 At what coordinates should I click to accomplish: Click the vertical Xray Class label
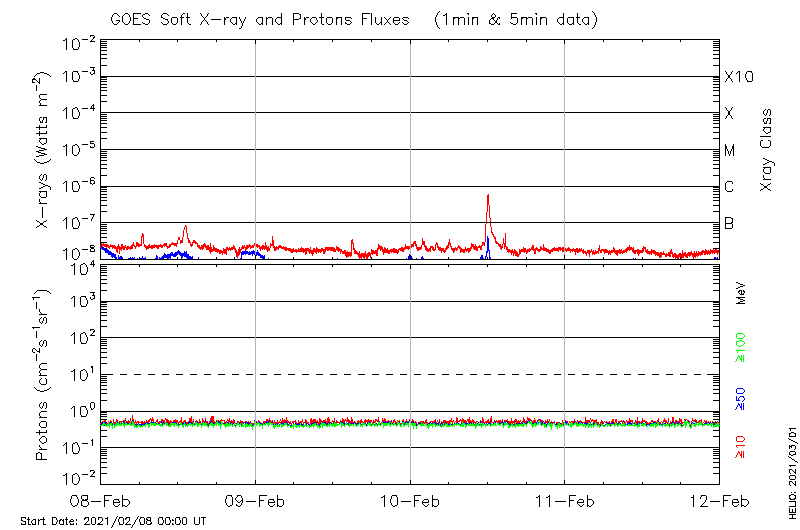pyautogui.click(x=767, y=150)
